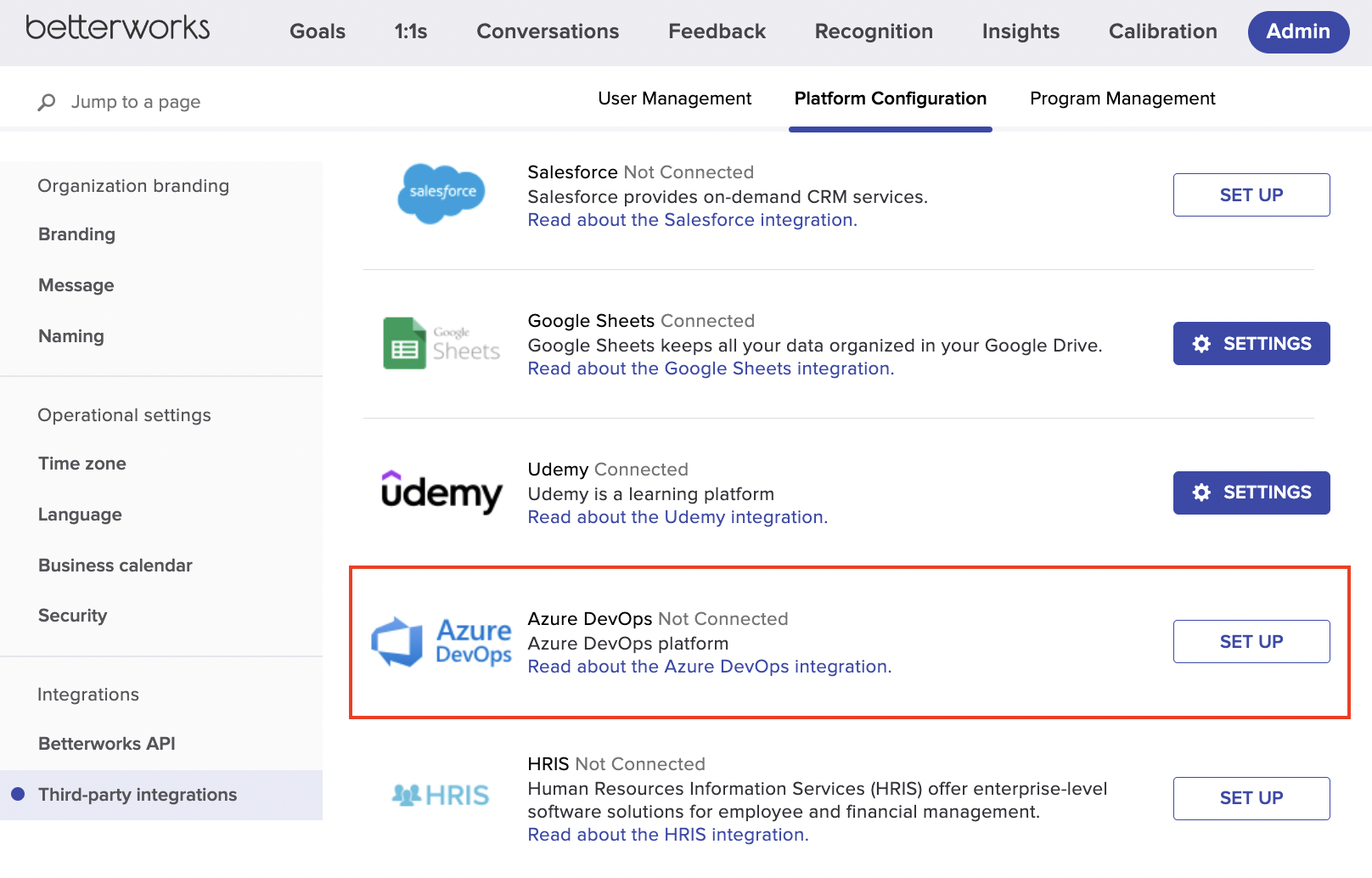Open SETTINGS for Google Sheets
Screen dimensions: 1372x878
point(1251,344)
